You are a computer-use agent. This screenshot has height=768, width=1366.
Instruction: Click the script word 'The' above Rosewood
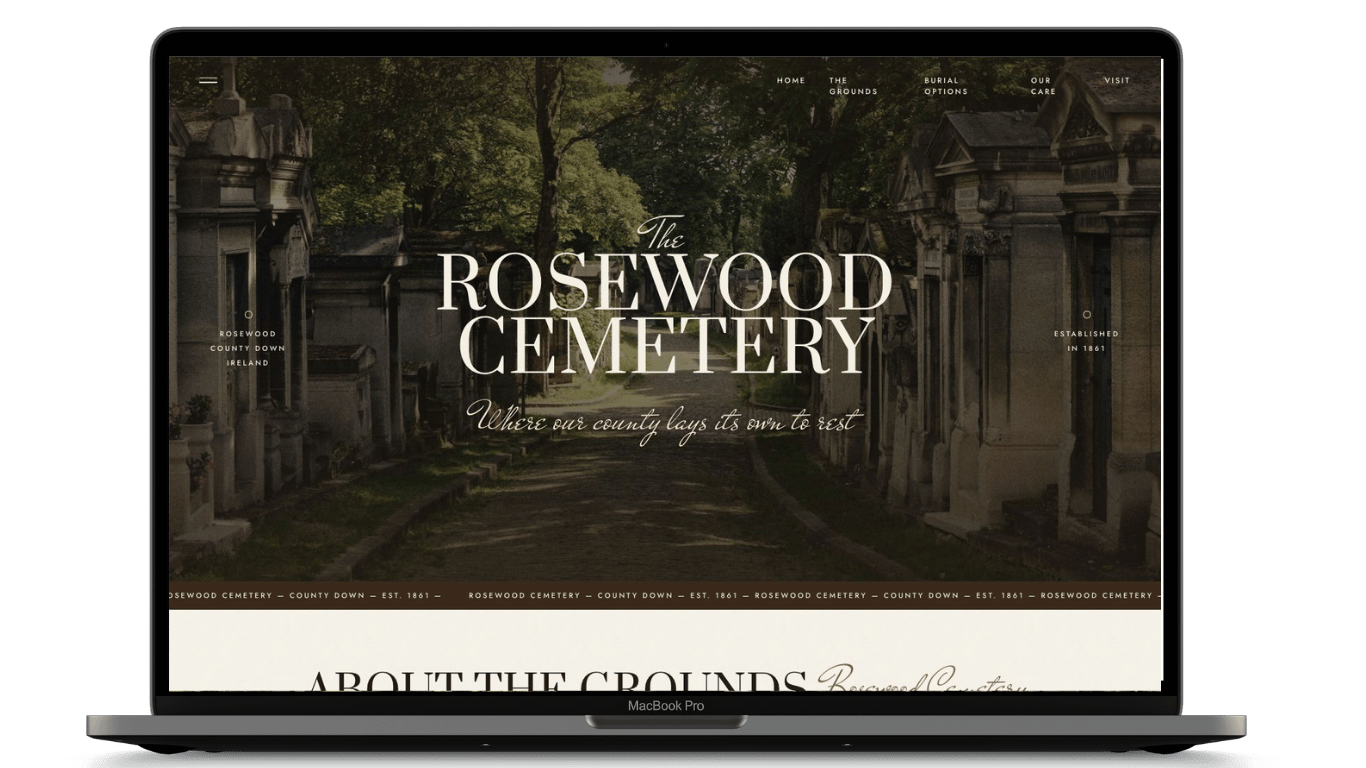coord(661,233)
